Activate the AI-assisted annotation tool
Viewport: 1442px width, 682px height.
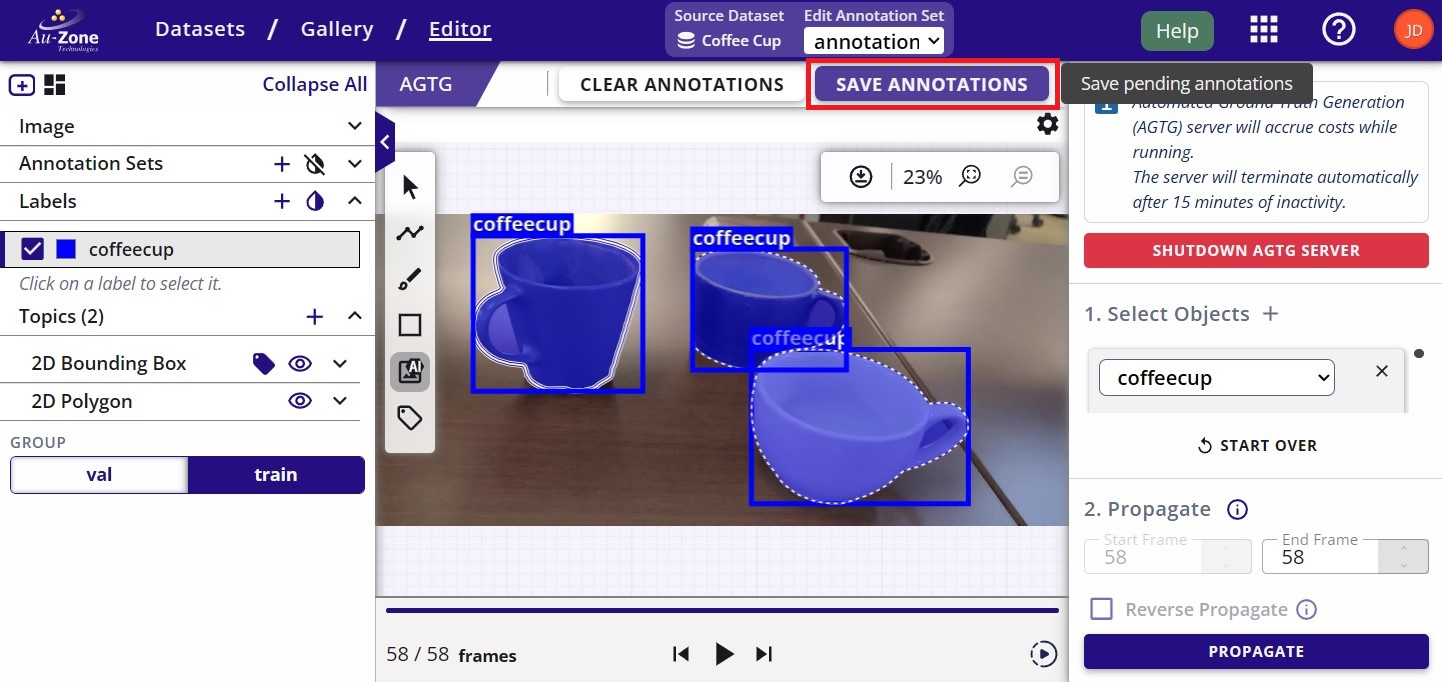pos(410,371)
